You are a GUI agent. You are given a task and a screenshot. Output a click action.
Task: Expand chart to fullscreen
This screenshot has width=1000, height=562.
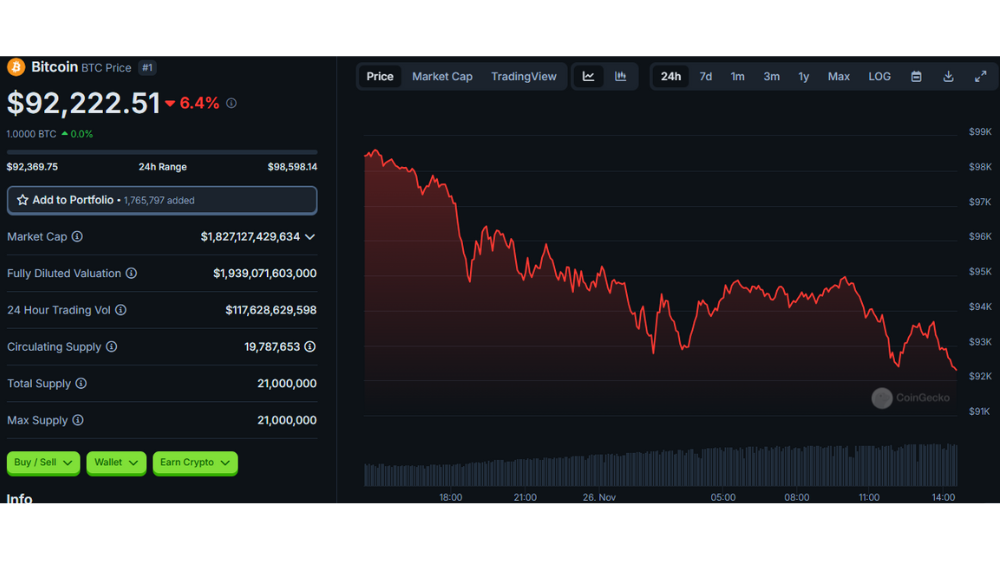981,77
